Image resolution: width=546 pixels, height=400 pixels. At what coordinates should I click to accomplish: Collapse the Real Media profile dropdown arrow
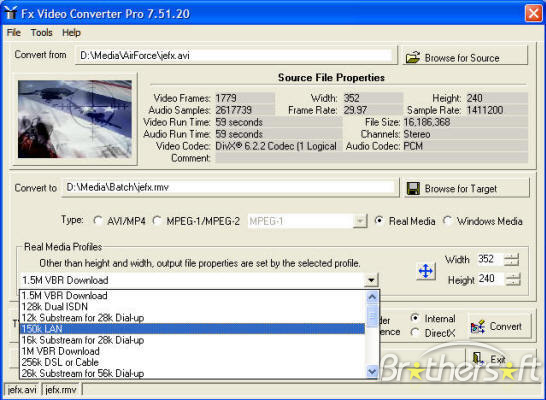371,280
